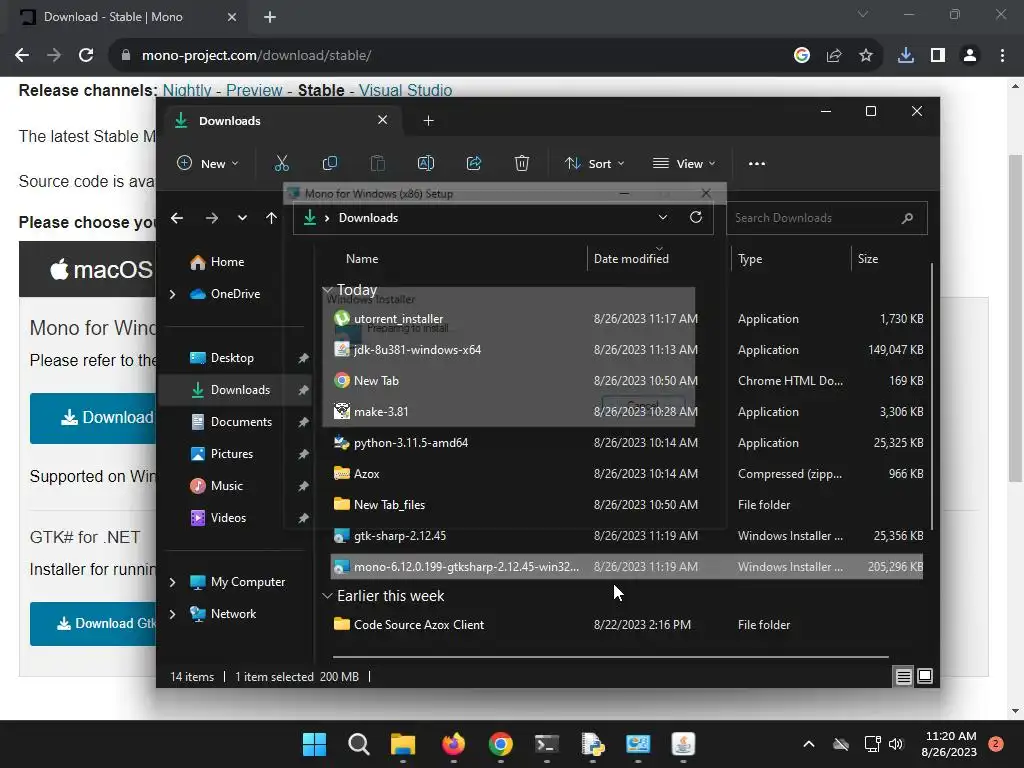Screen dimensions: 1024x768
Task: Select the Downloads tab in File Explorer
Action: (282, 121)
